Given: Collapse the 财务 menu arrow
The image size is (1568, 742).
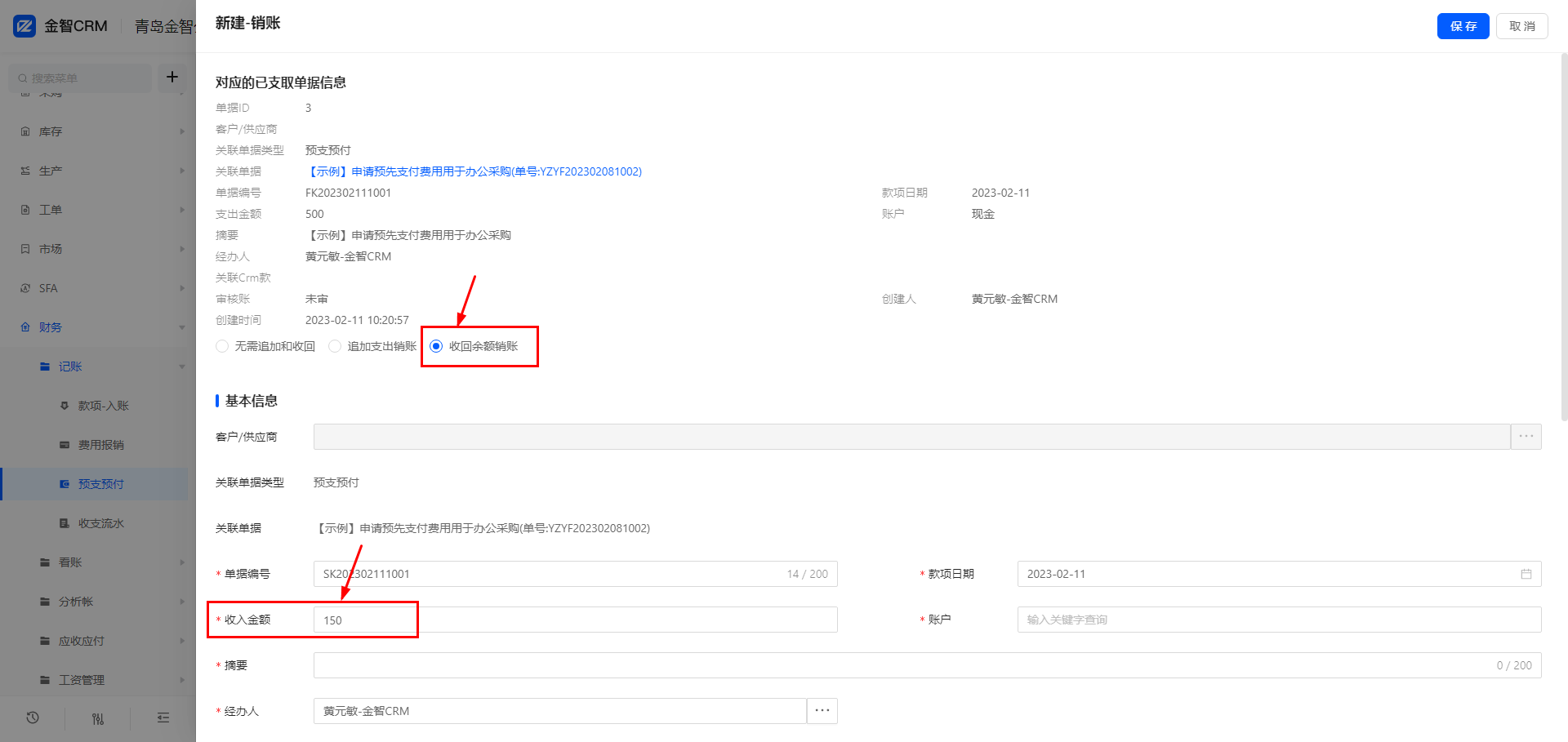Looking at the screenshot, I should click(181, 327).
